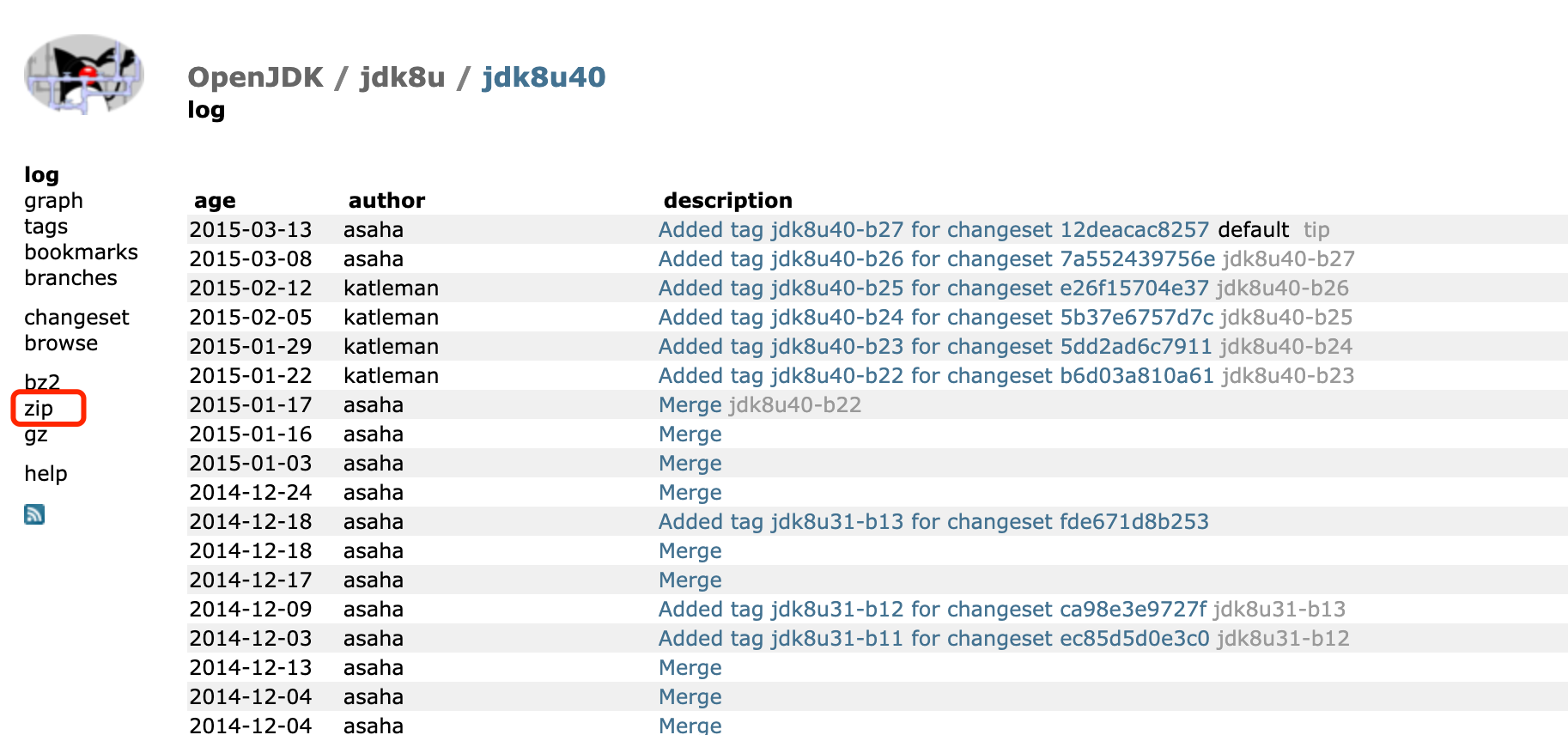
Task: Open the help sidebar link
Action: pyautogui.click(x=46, y=474)
